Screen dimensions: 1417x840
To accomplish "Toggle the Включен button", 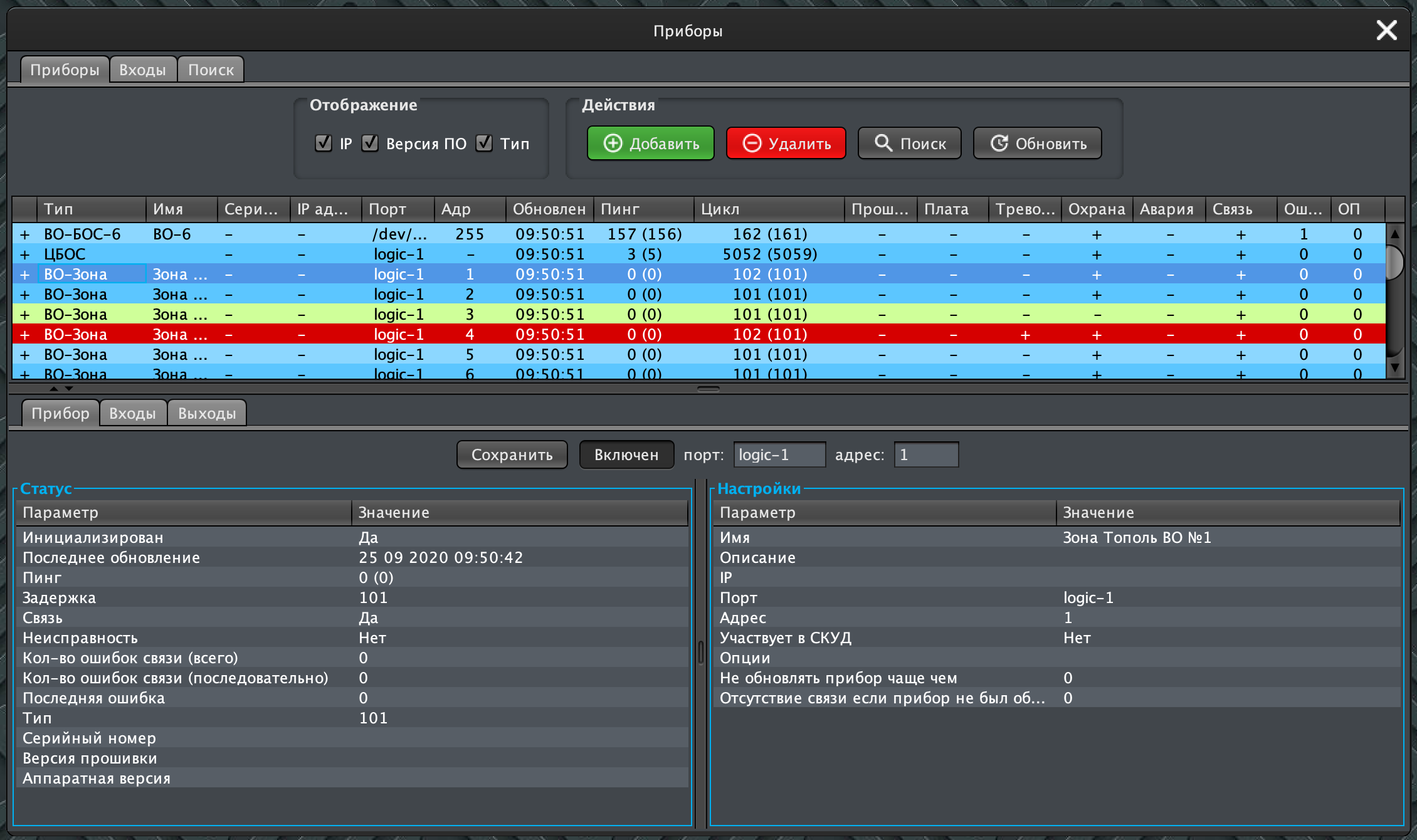I will [x=626, y=454].
